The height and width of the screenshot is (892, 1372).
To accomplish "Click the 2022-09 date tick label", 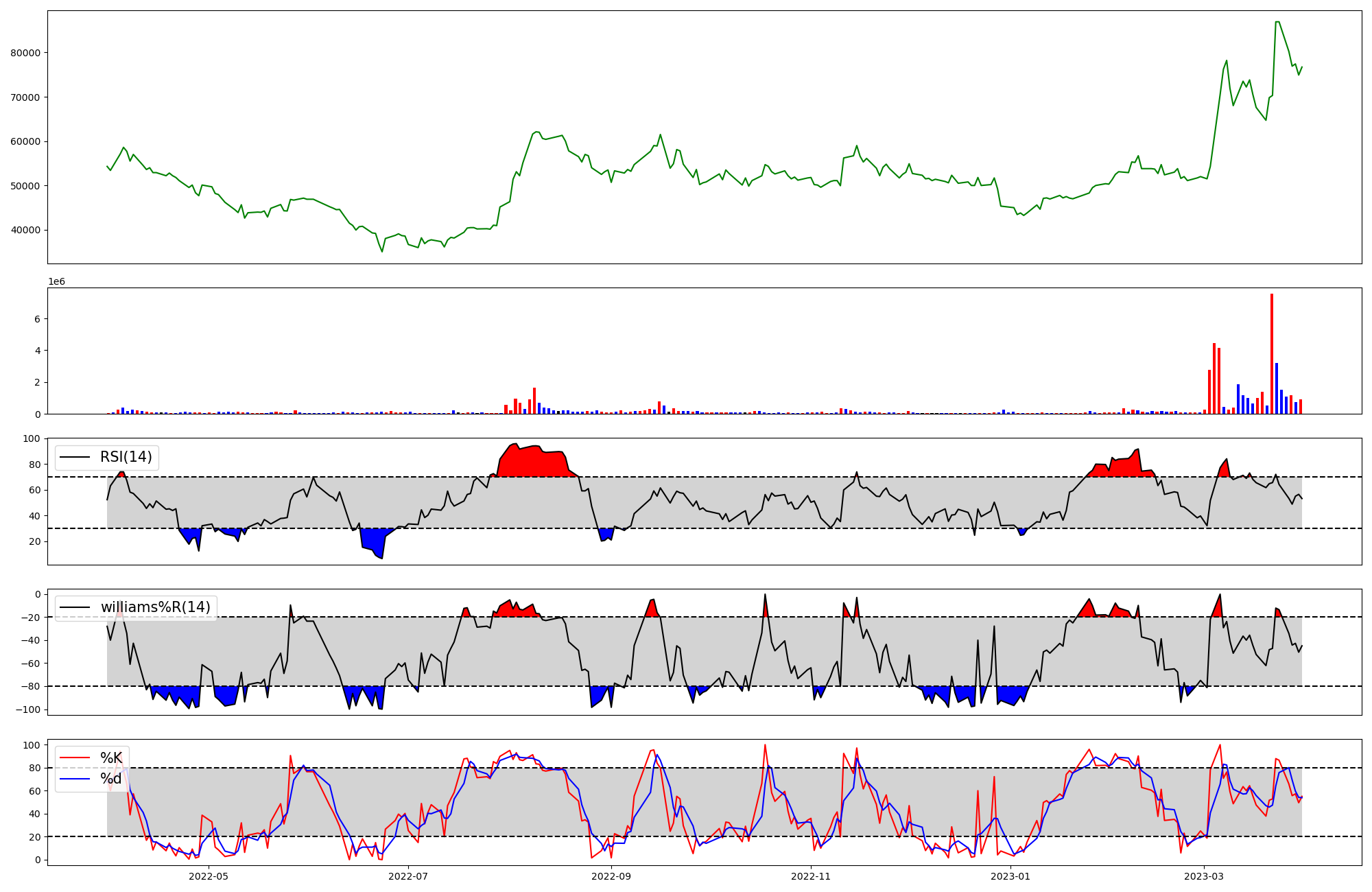I will click(x=611, y=876).
